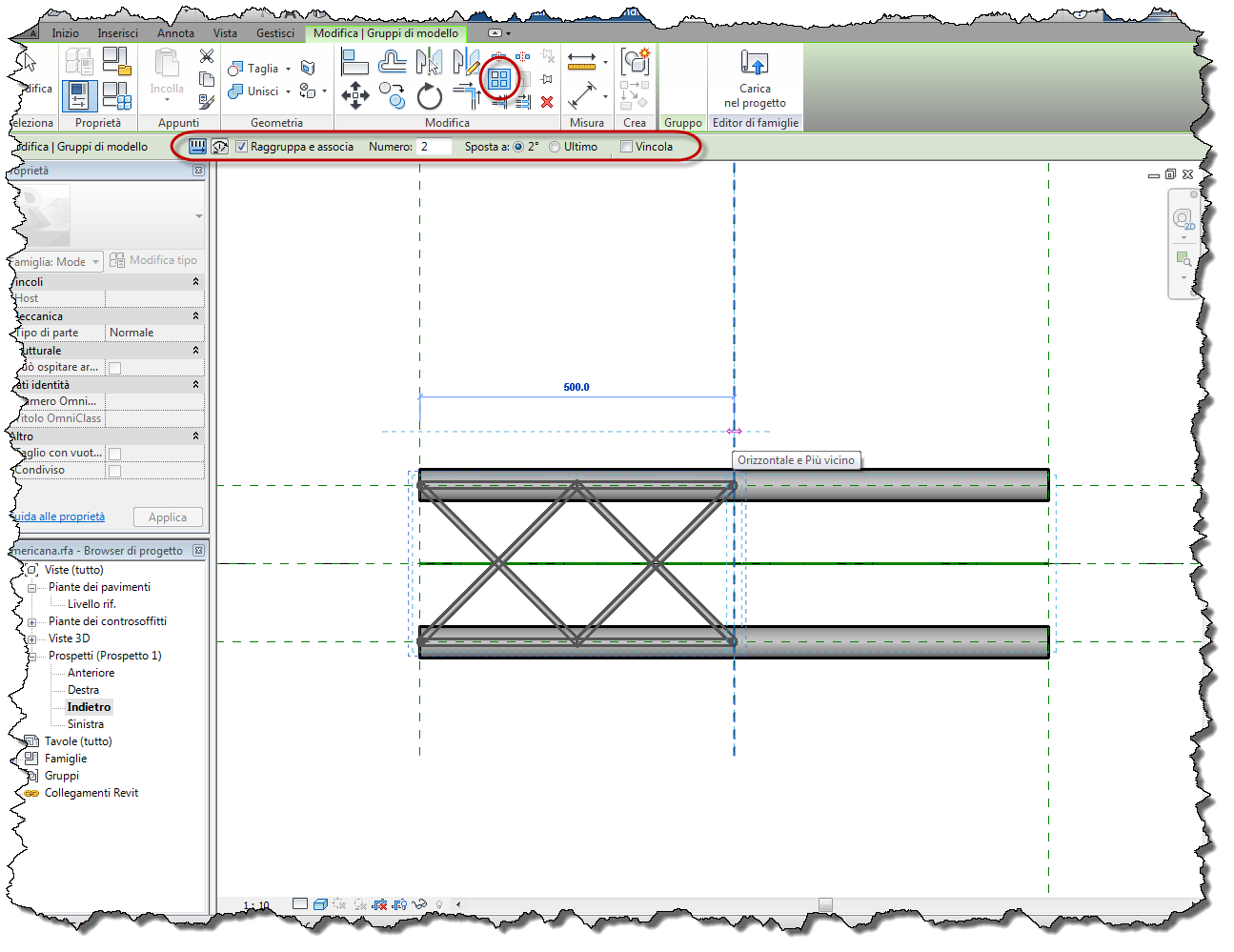The width and height of the screenshot is (1234, 952).
Task: Select the Sposta (Move) tool
Action: (355, 96)
